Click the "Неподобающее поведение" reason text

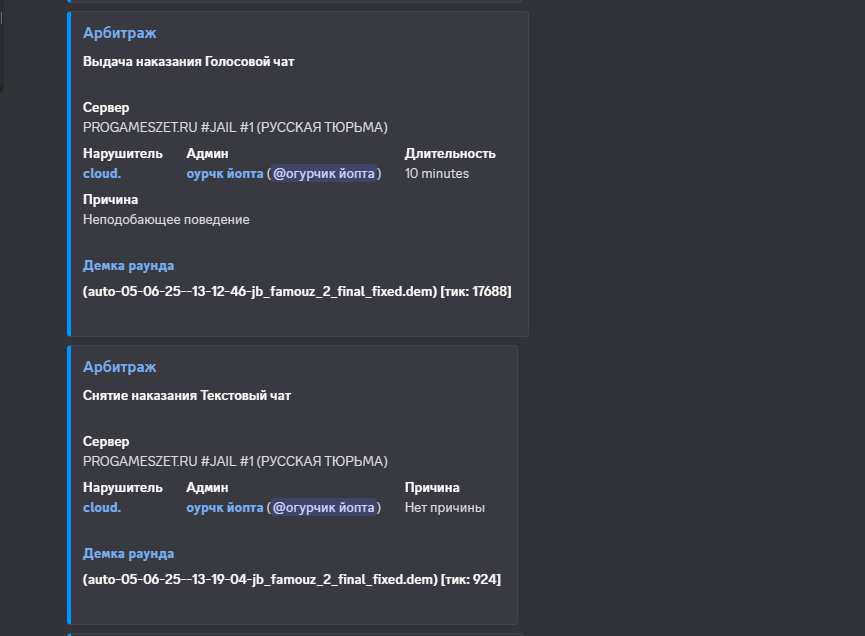166,219
